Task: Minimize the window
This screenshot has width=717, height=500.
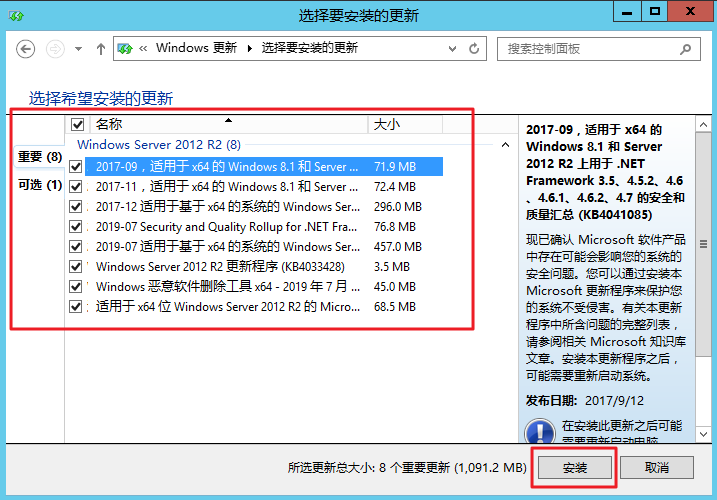Action: point(627,11)
